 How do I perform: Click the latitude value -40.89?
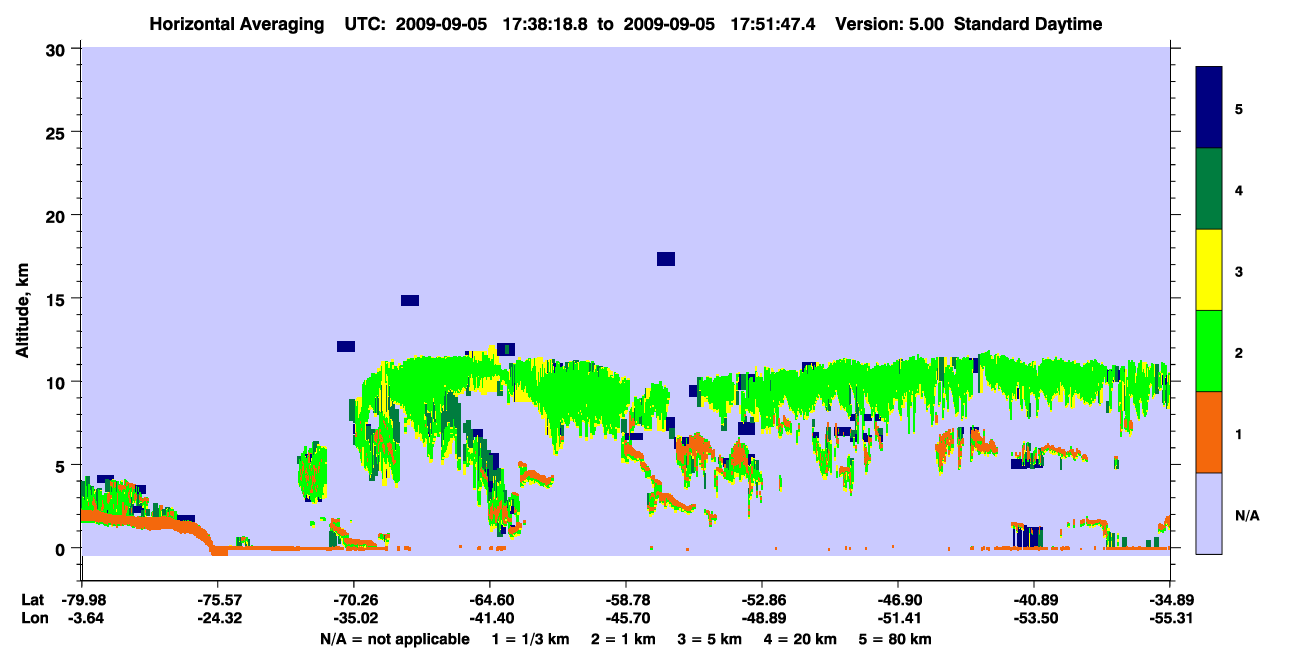[x=1033, y=600]
